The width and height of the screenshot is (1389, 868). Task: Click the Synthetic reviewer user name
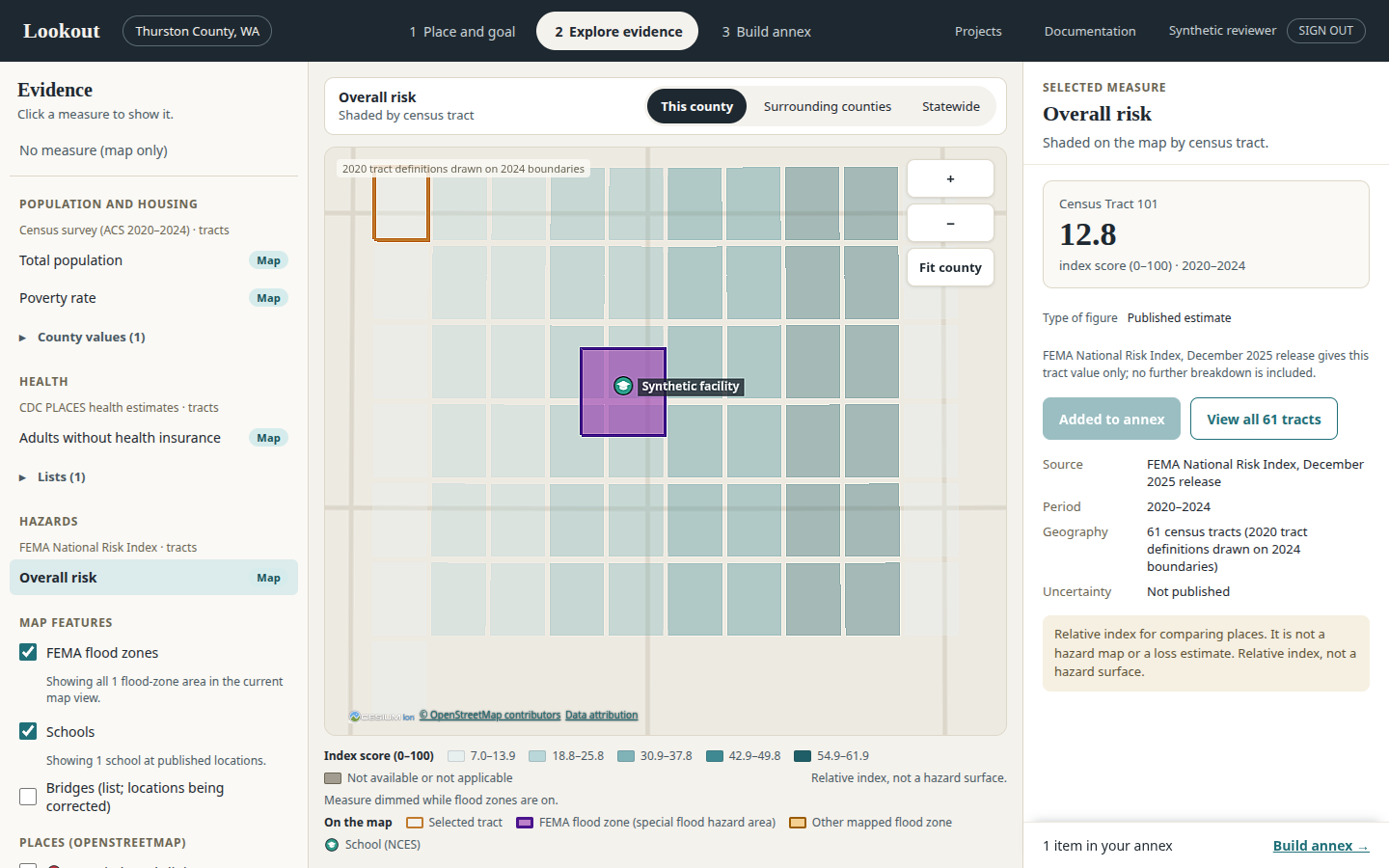point(1222,31)
